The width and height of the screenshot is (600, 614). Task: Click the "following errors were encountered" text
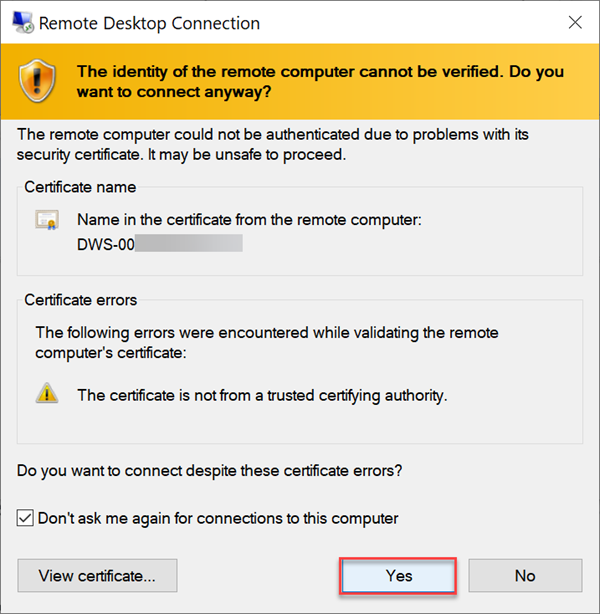[x=266, y=342]
